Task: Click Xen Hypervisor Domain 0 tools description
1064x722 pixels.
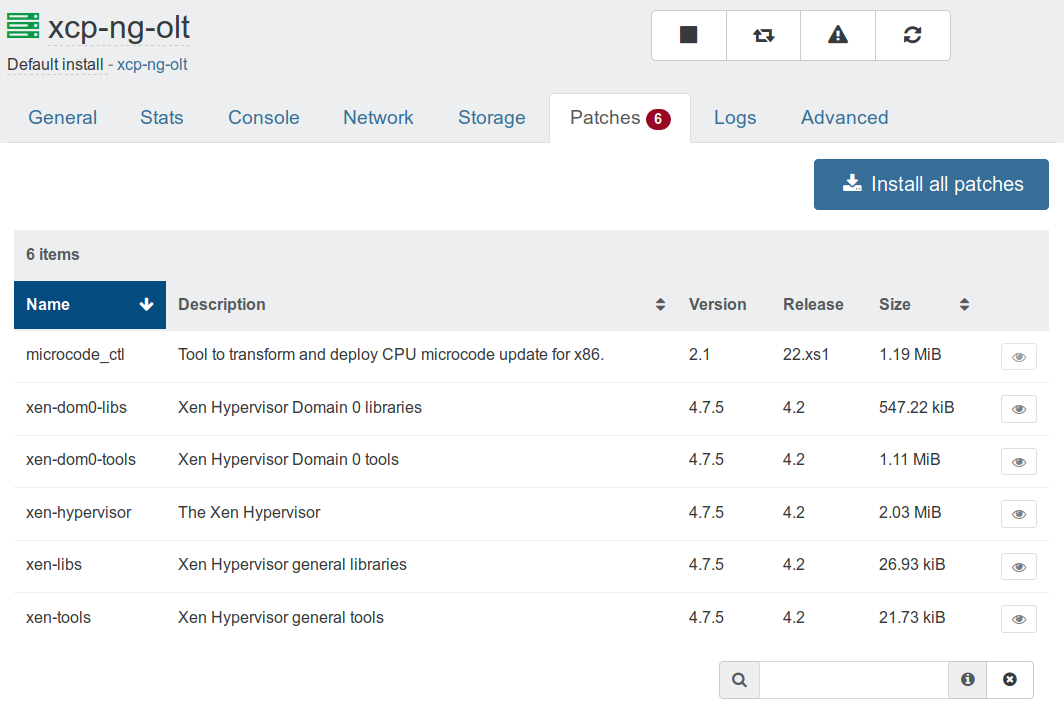Action: coord(288,459)
